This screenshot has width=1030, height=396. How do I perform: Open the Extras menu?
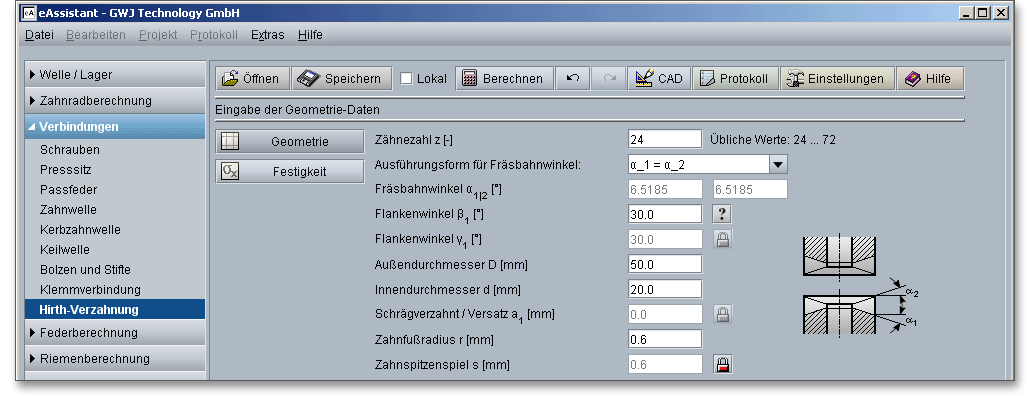(x=268, y=35)
